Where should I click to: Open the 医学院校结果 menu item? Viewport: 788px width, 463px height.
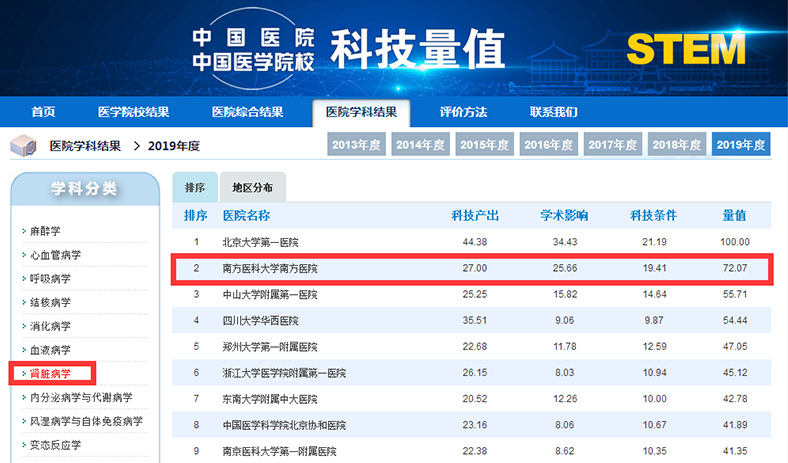coord(133,112)
